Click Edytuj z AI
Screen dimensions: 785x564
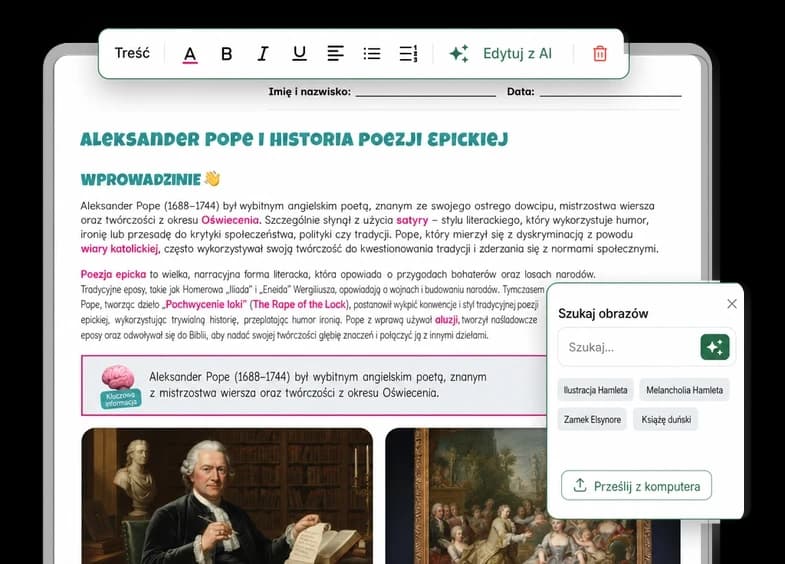(x=517, y=54)
